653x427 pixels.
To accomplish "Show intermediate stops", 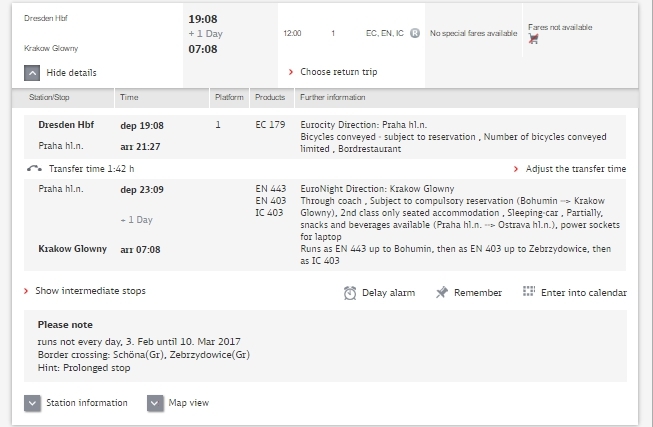I will (90, 291).
